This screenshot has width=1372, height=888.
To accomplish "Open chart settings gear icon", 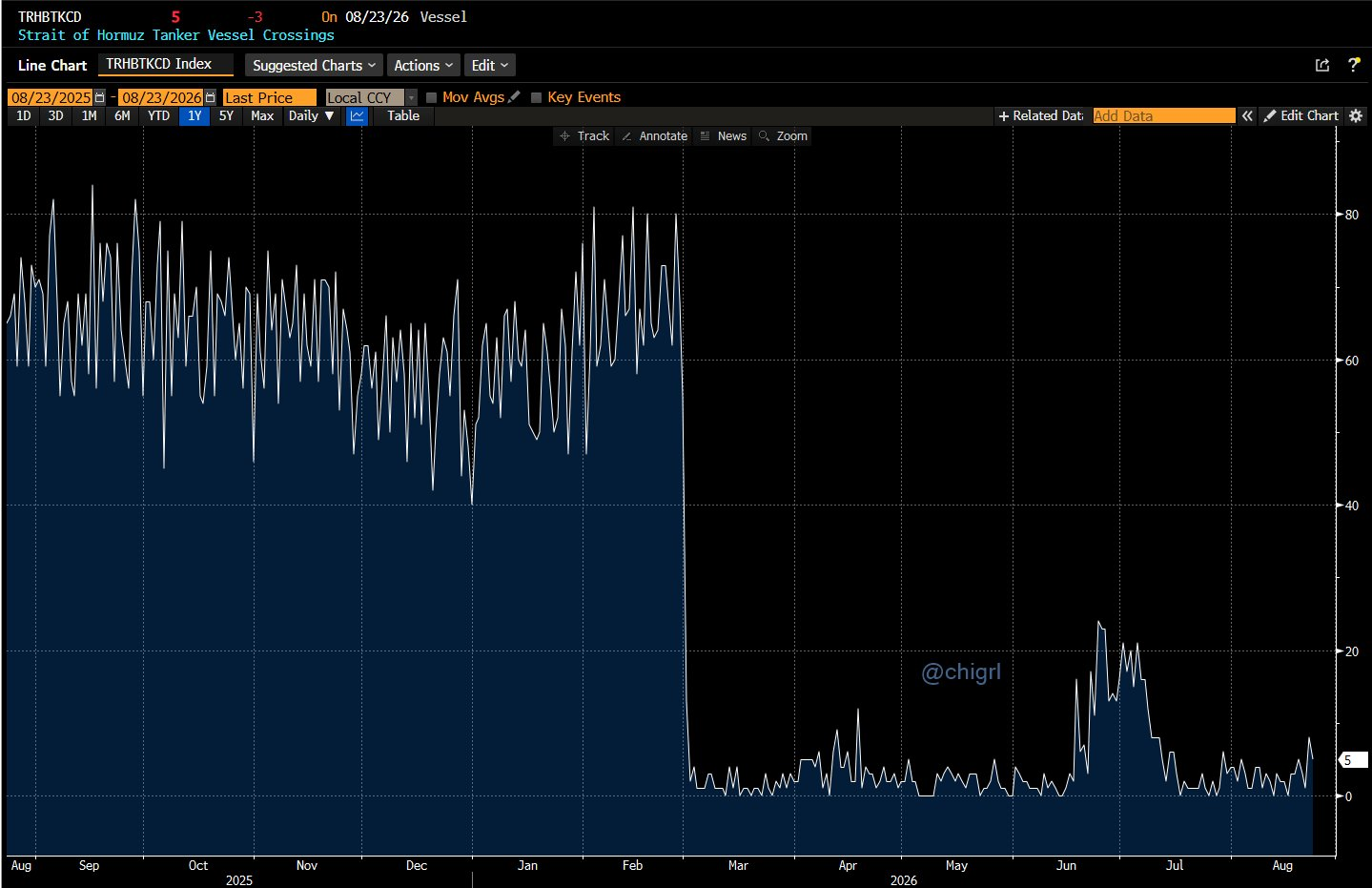I will pos(1356,115).
